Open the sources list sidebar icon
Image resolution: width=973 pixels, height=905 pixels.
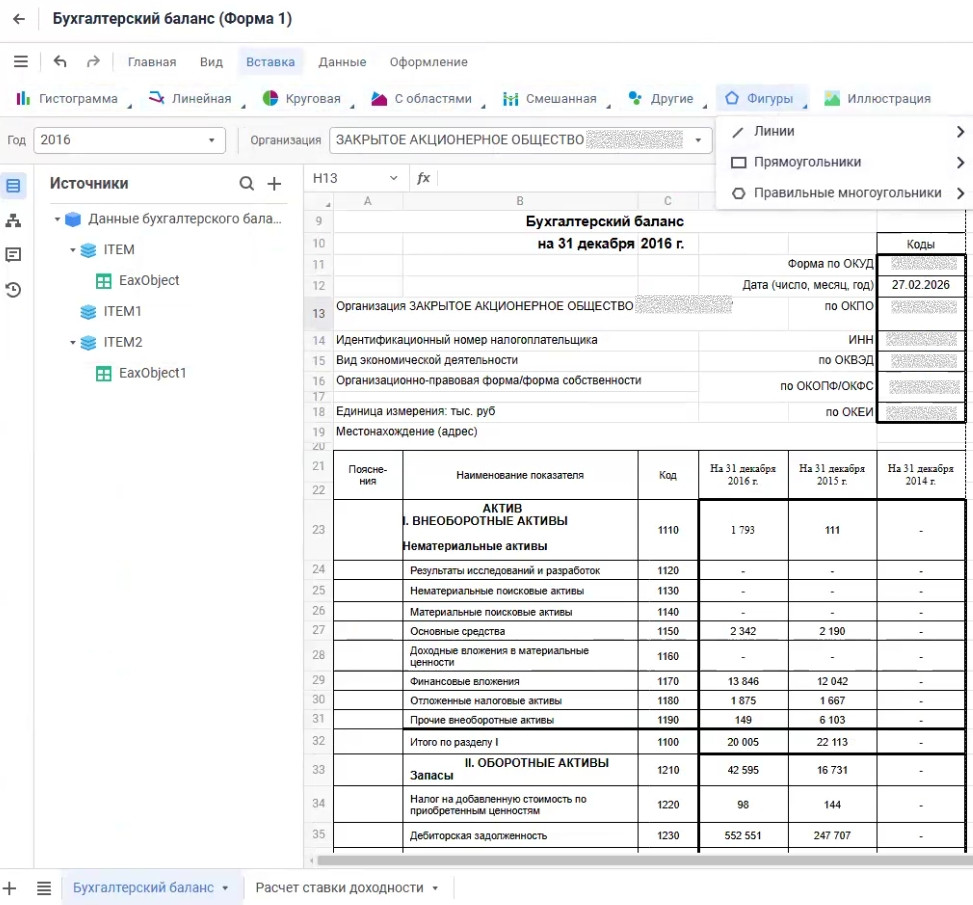pos(13,186)
